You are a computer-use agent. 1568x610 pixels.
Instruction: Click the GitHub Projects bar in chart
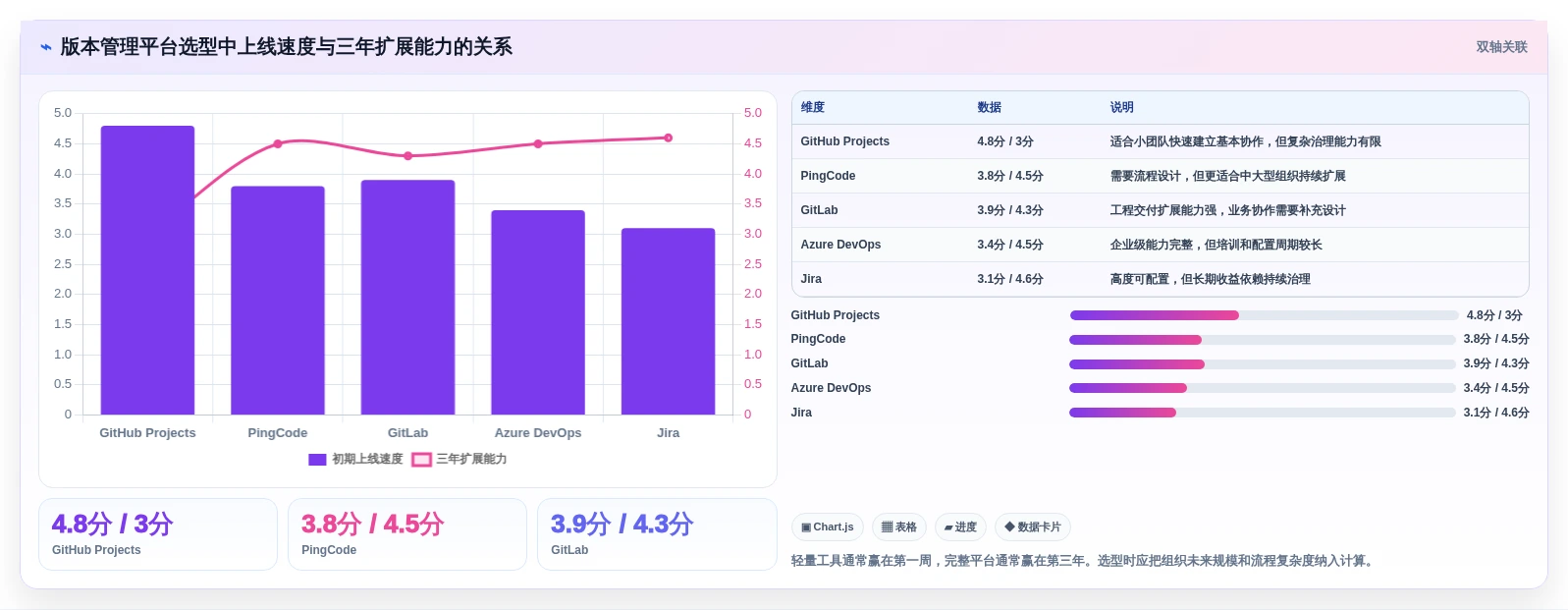[x=147, y=270]
